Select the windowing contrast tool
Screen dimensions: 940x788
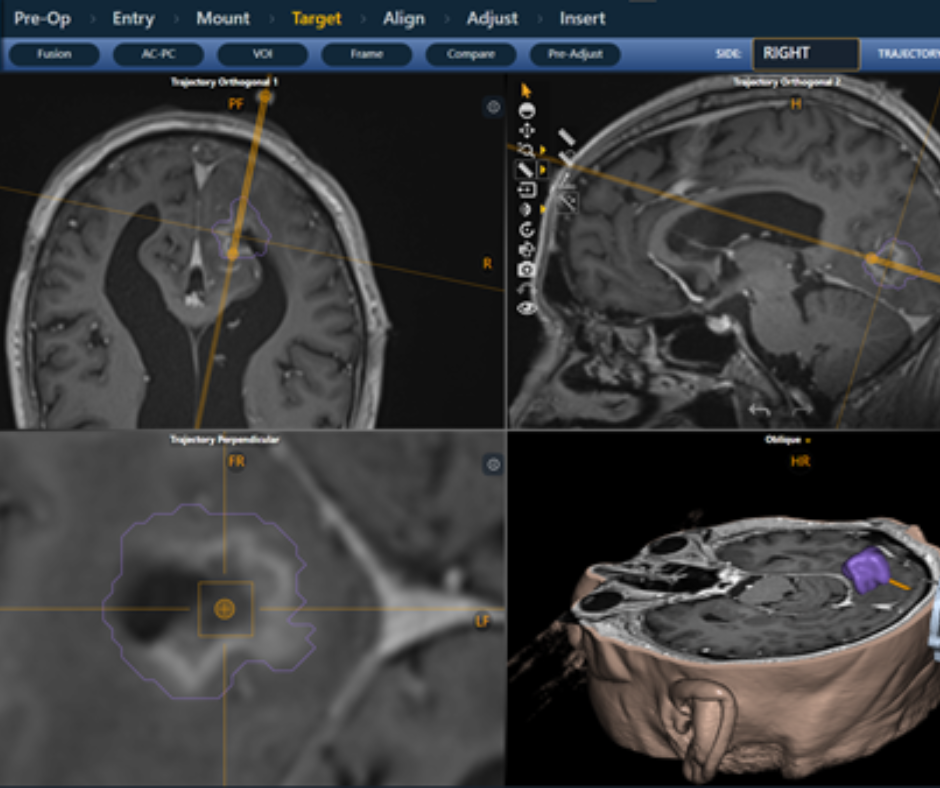527,110
